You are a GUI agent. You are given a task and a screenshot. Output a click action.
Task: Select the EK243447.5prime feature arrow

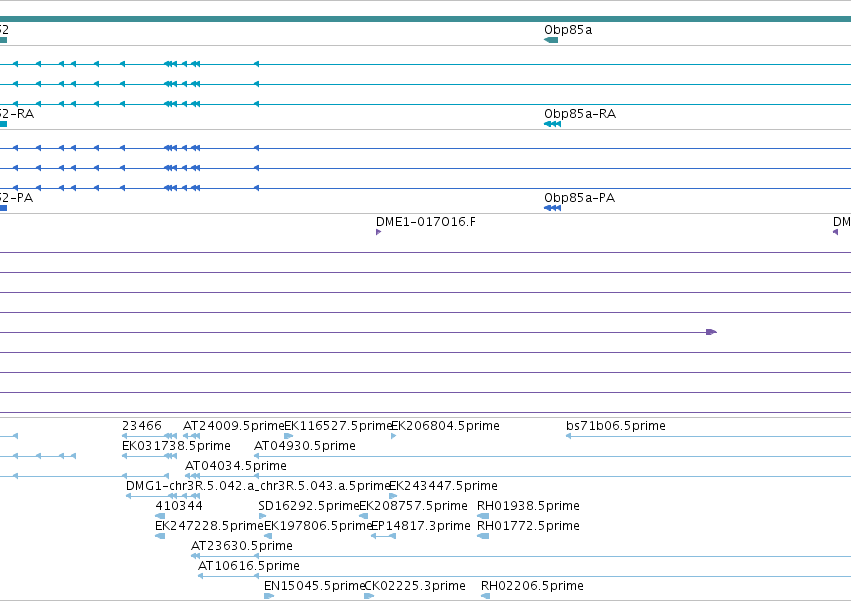[393, 496]
